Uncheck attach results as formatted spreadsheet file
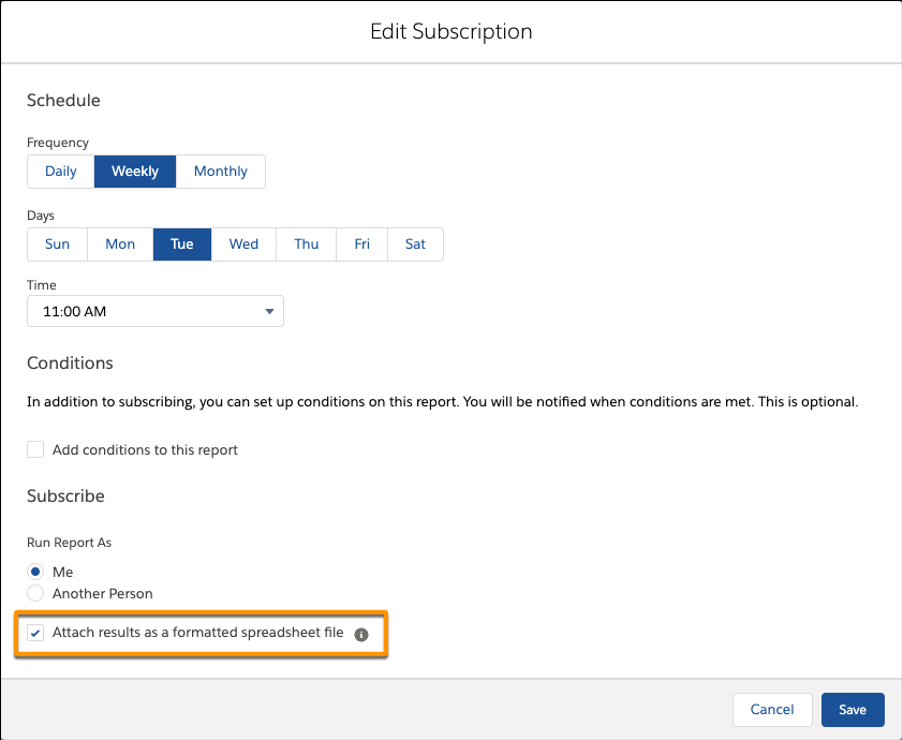The image size is (902, 740). coord(35,633)
